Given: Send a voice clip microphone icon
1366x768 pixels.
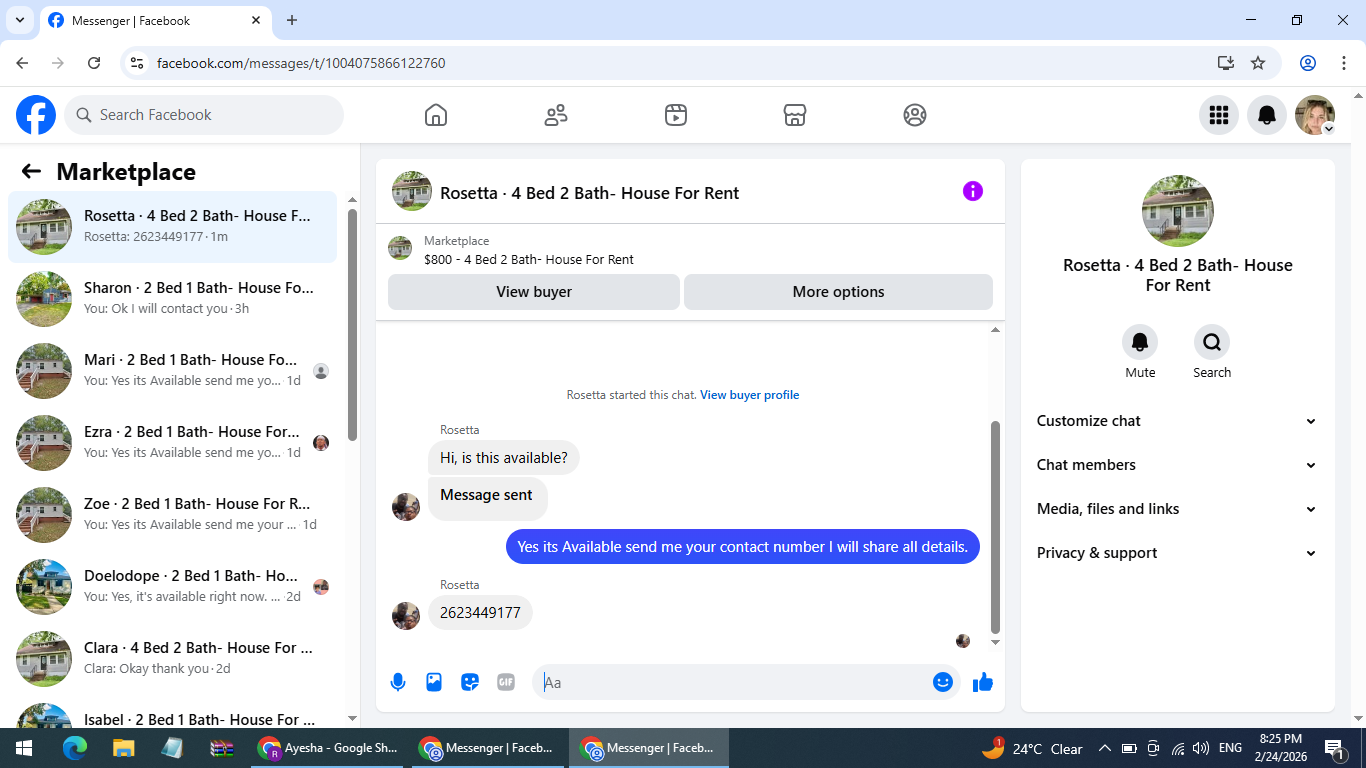Looking at the screenshot, I should click(398, 682).
